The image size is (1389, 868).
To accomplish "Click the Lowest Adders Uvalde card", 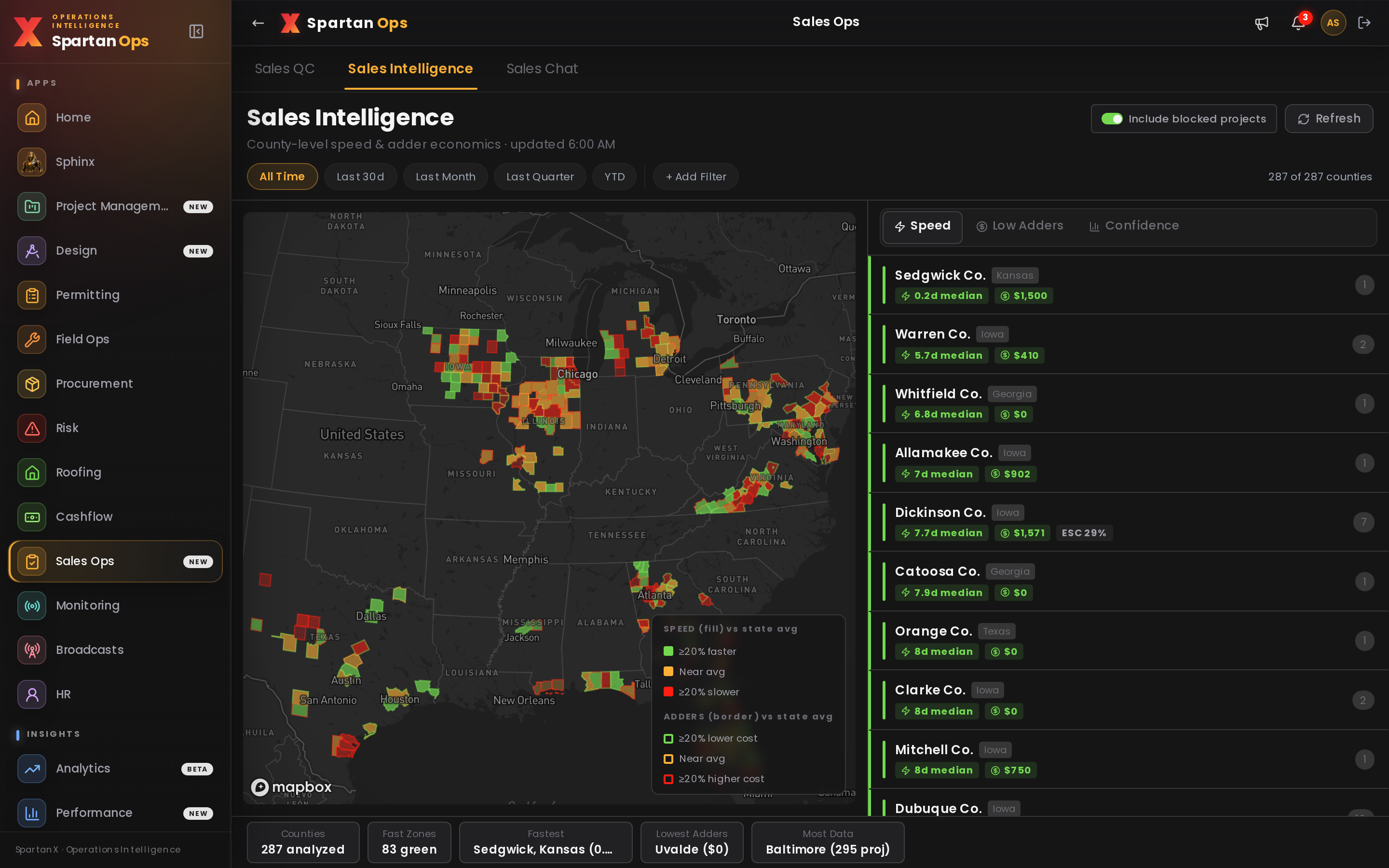I will click(x=692, y=842).
